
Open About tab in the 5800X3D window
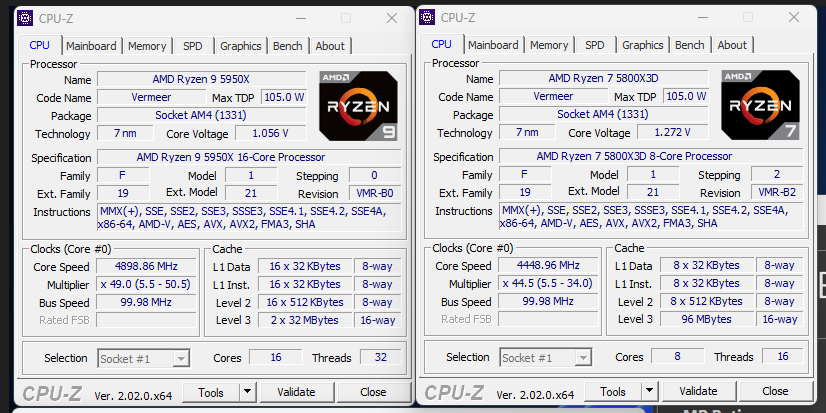point(732,45)
